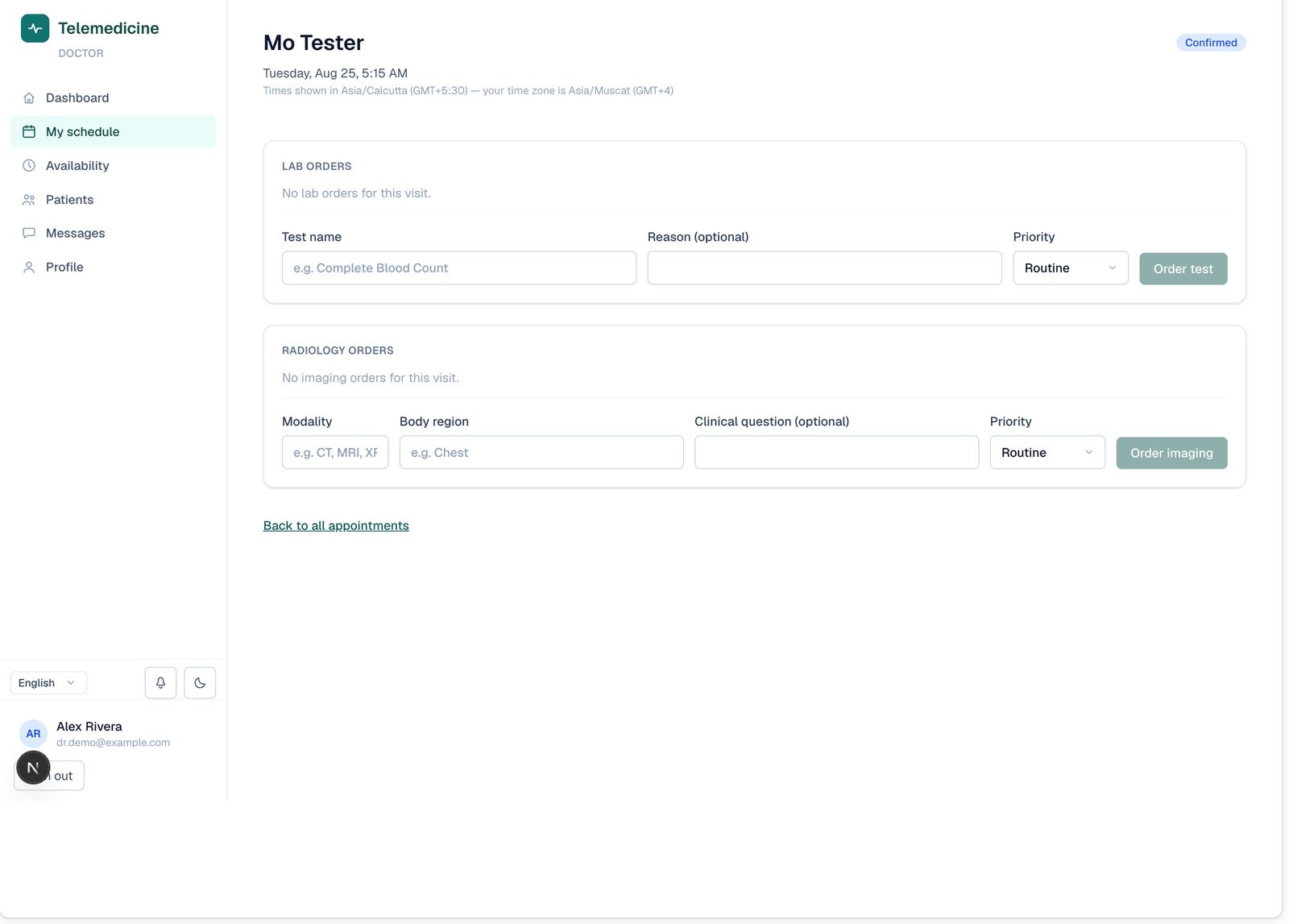The height and width of the screenshot is (924, 1289).
Task: Click the 'No imaging orders for this visit.' text
Action: (371, 378)
